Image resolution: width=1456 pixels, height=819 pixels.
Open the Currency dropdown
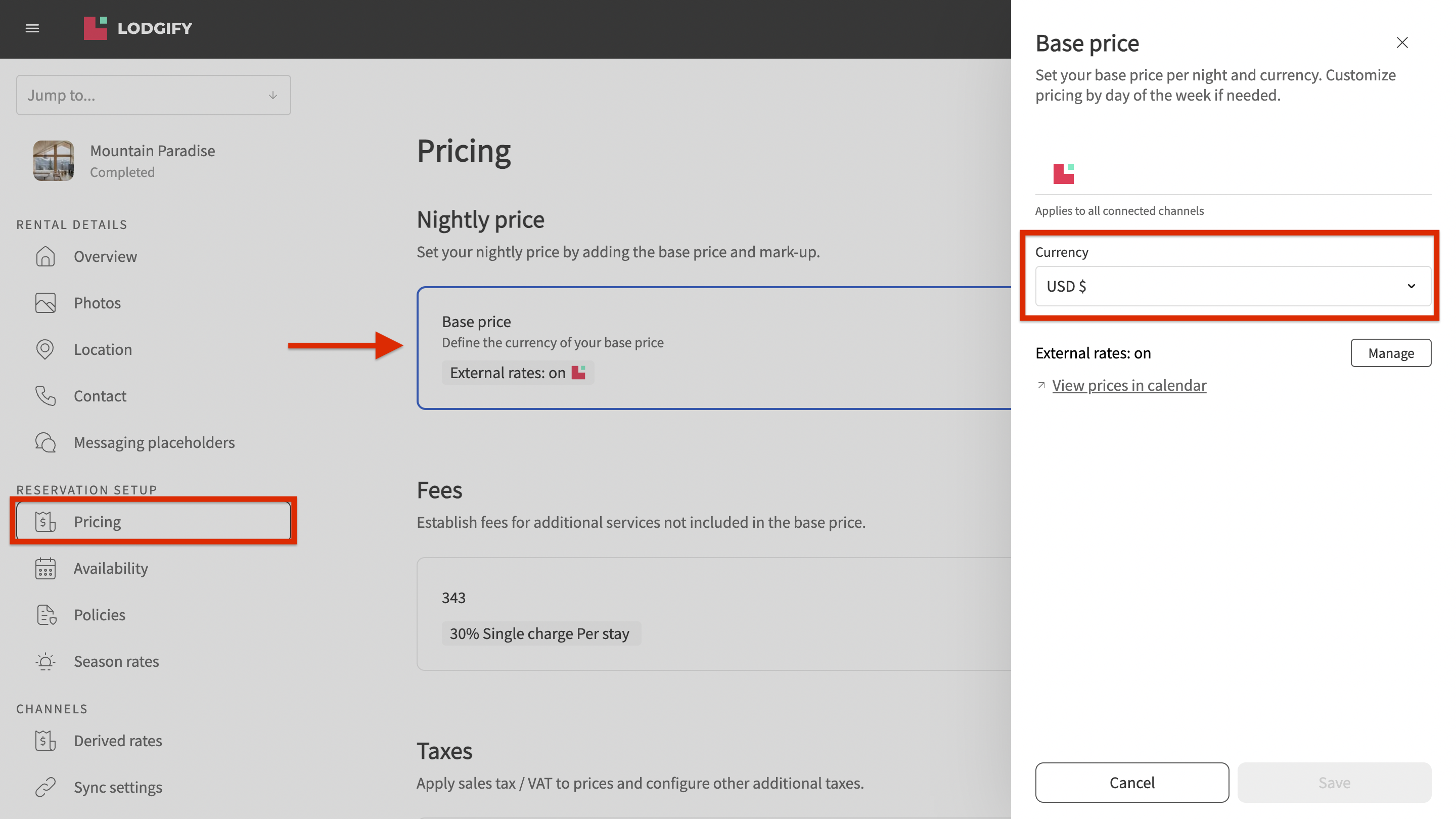(1233, 286)
